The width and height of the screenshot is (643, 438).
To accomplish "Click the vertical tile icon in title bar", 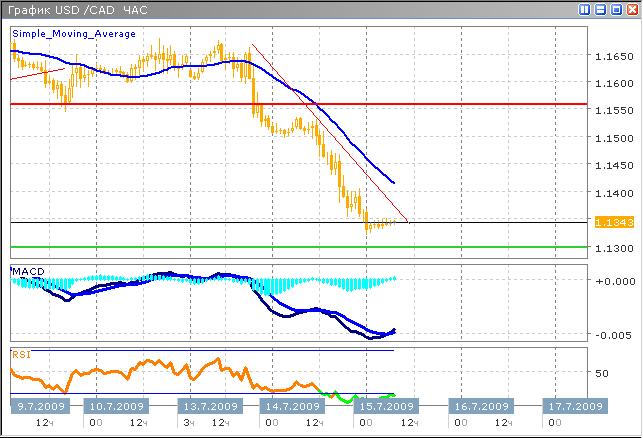I will pos(586,9).
